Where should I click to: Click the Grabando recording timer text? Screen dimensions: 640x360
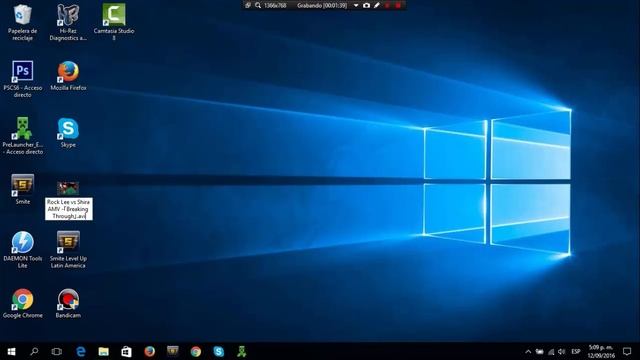click(x=322, y=5)
